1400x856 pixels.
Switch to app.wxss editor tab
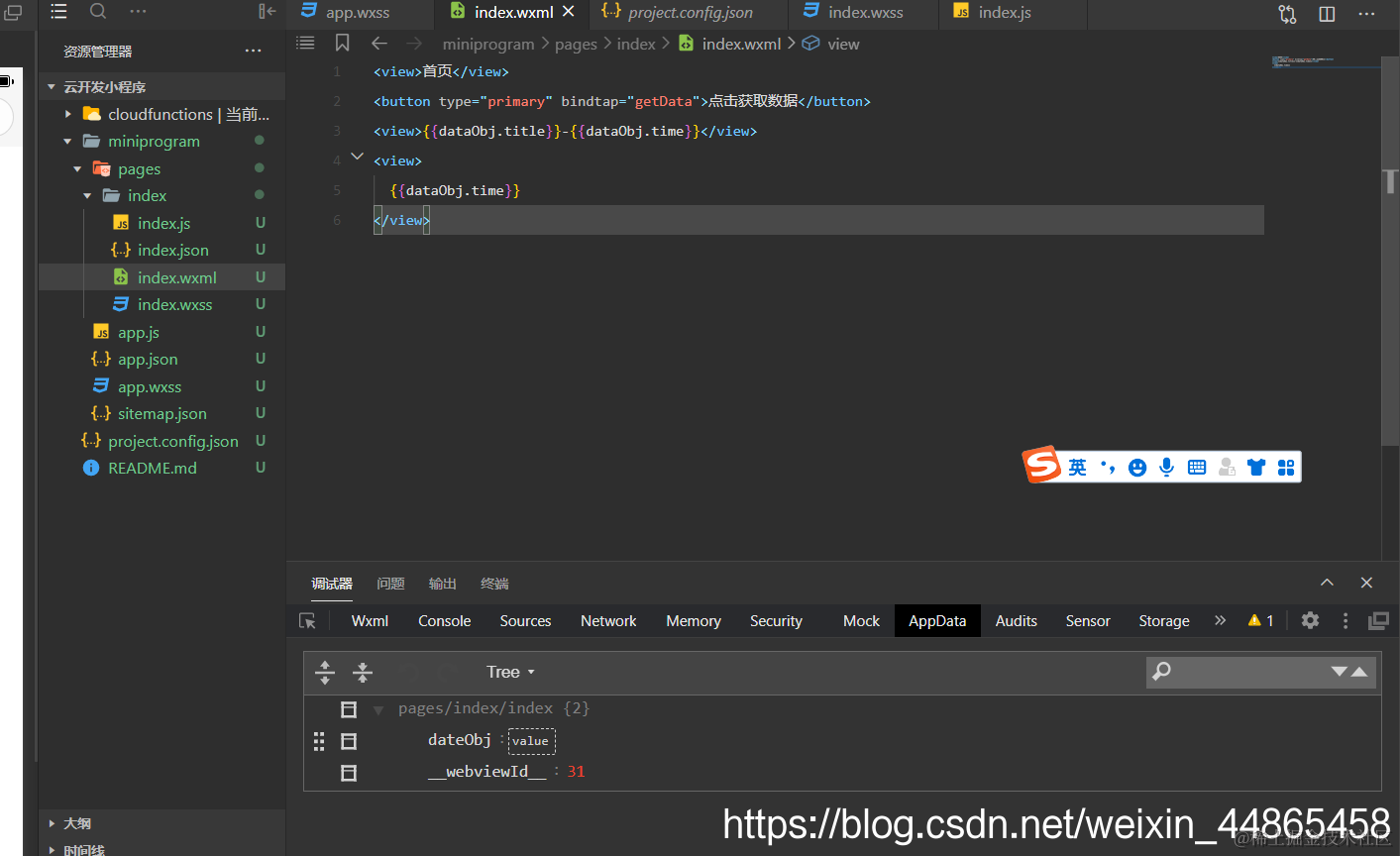click(x=358, y=13)
